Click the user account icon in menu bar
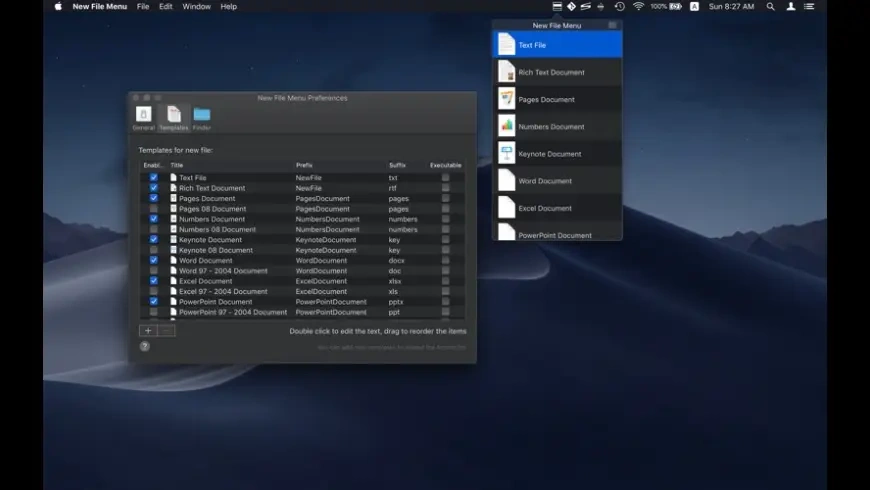The image size is (870, 490). pos(791,7)
